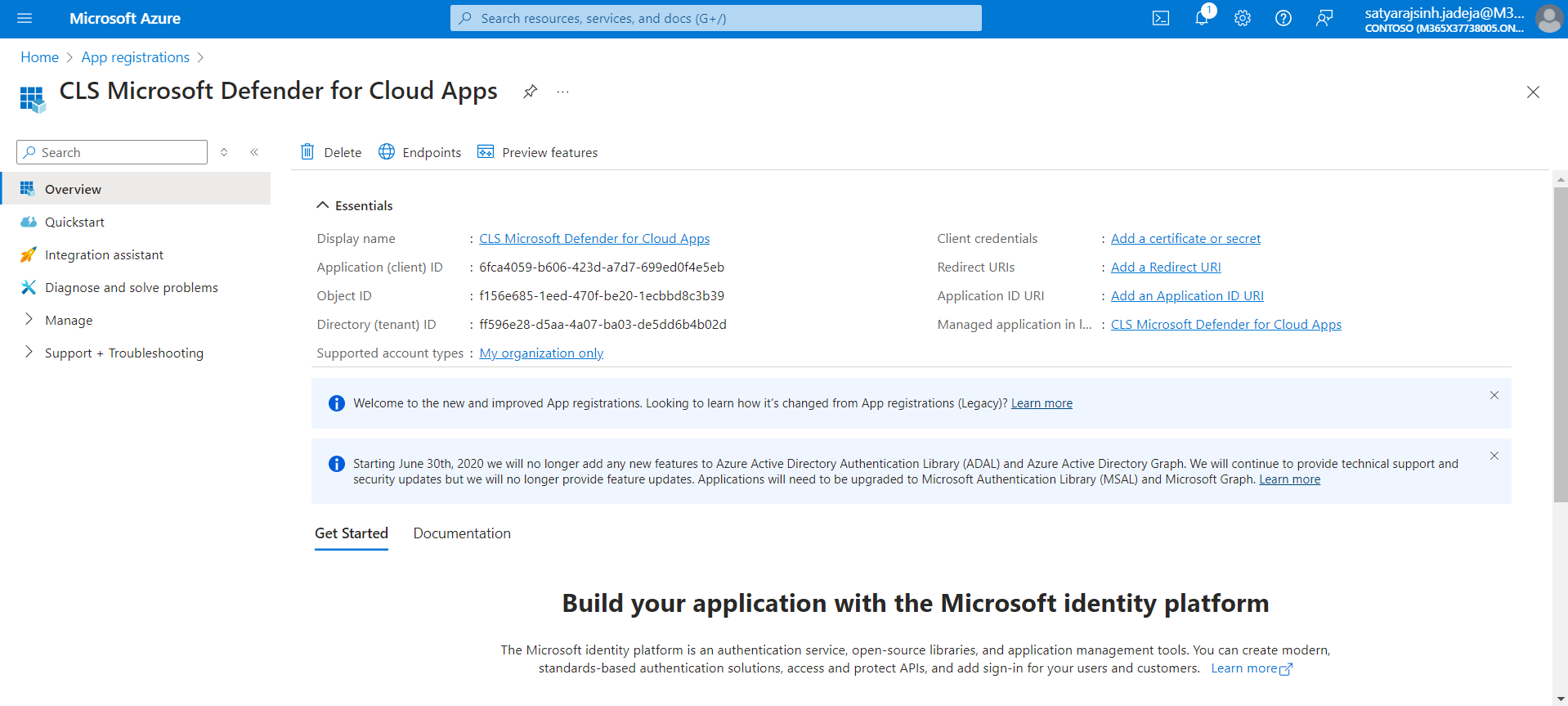Close the app registration blade
Image resolution: width=1568 pixels, height=706 pixels.
1533,92
